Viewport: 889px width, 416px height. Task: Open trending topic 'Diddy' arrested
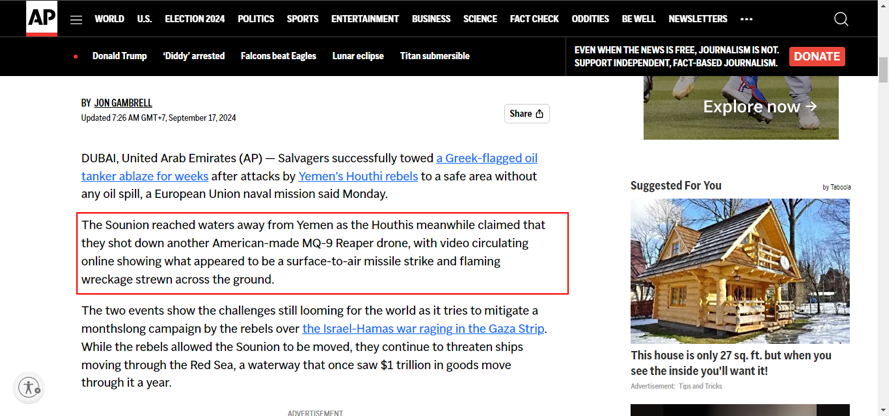pyautogui.click(x=194, y=56)
